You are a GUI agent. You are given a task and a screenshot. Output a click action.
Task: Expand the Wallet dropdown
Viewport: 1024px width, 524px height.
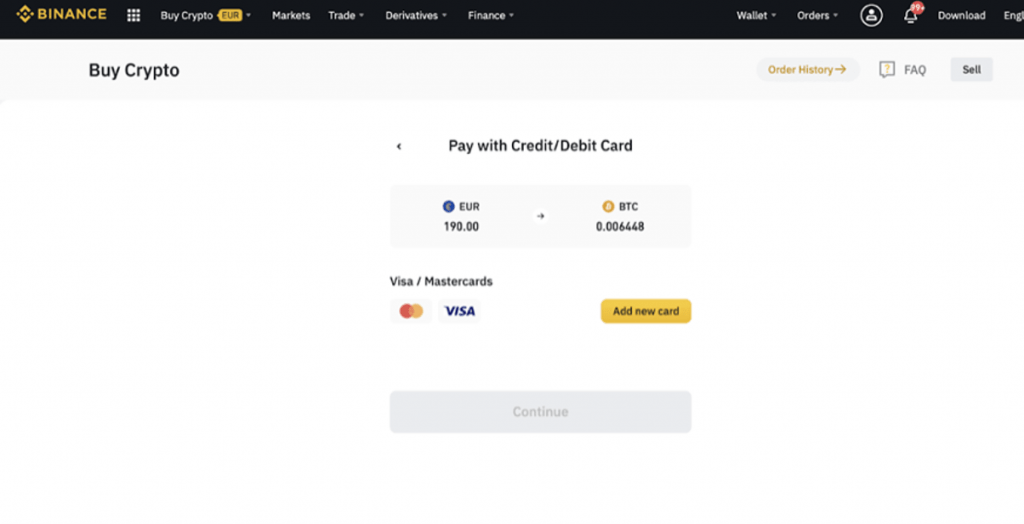click(756, 16)
